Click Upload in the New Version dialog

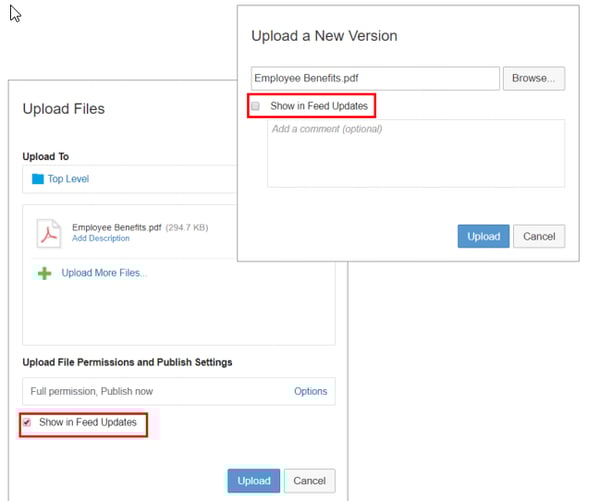483,237
